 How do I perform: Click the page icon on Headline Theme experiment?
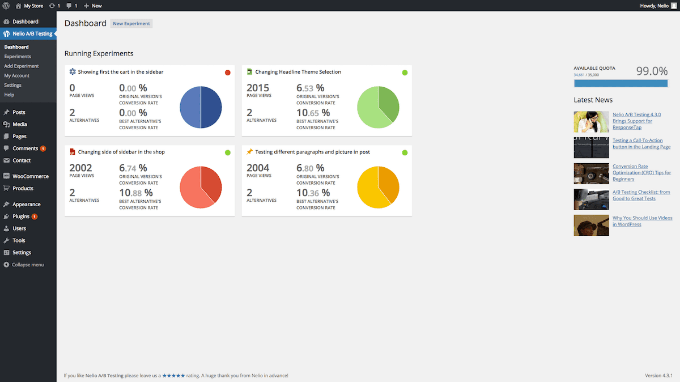coord(249,72)
